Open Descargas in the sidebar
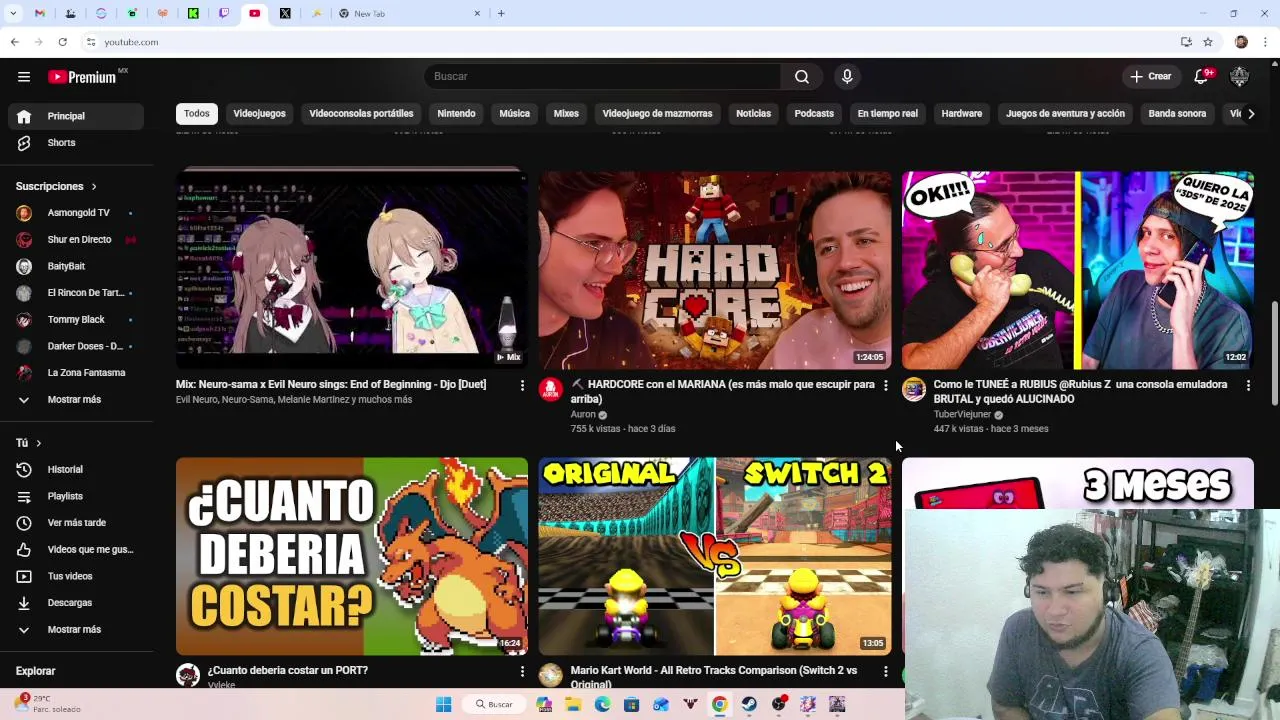This screenshot has width=1280, height=720. (76, 603)
